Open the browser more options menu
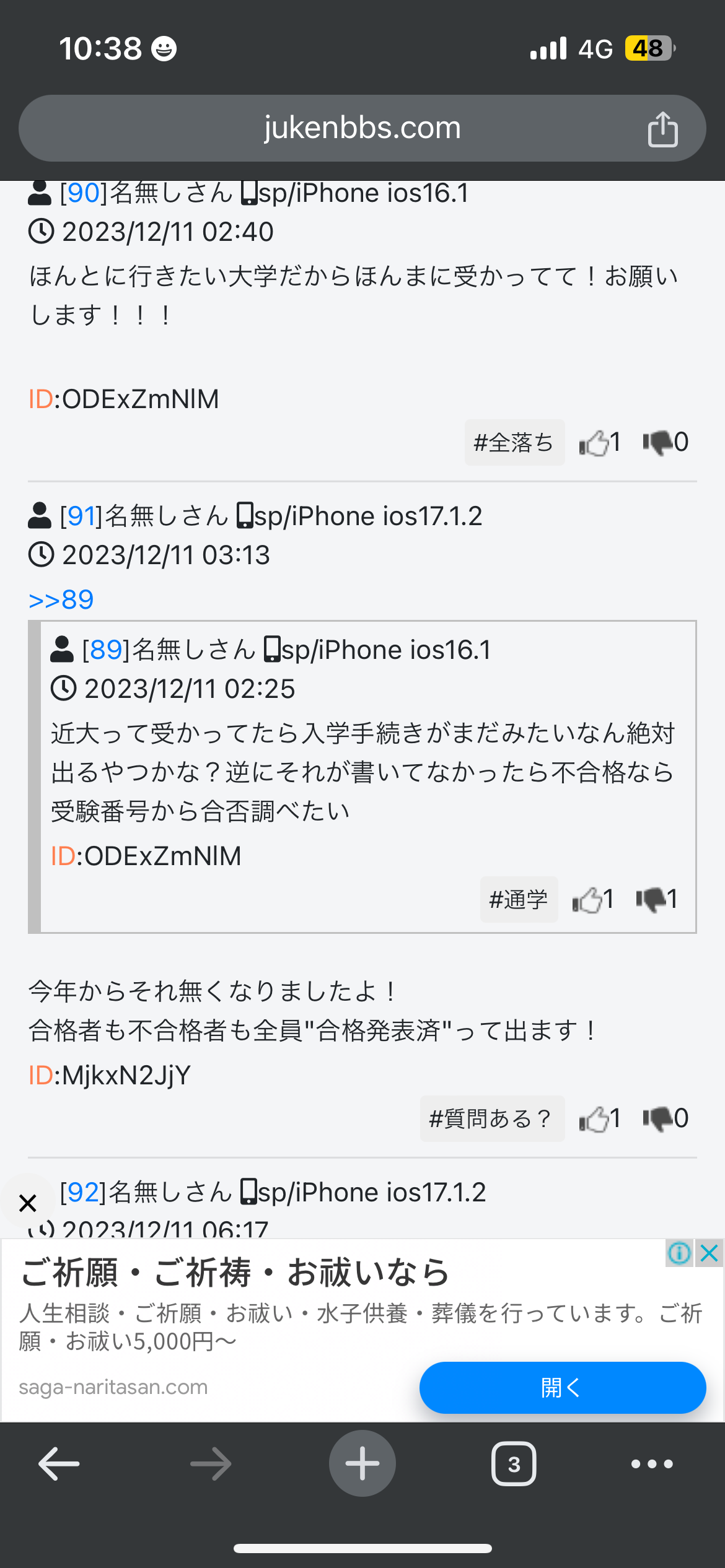Image resolution: width=725 pixels, height=1568 pixels. pyautogui.click(x=652, y=1464)
